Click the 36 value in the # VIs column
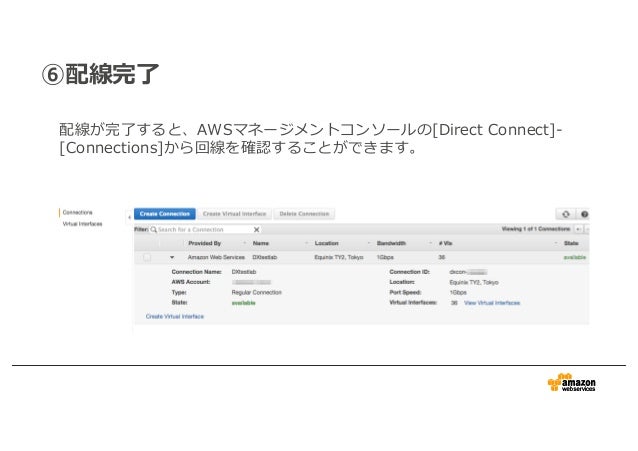 [x=441, y=257]
